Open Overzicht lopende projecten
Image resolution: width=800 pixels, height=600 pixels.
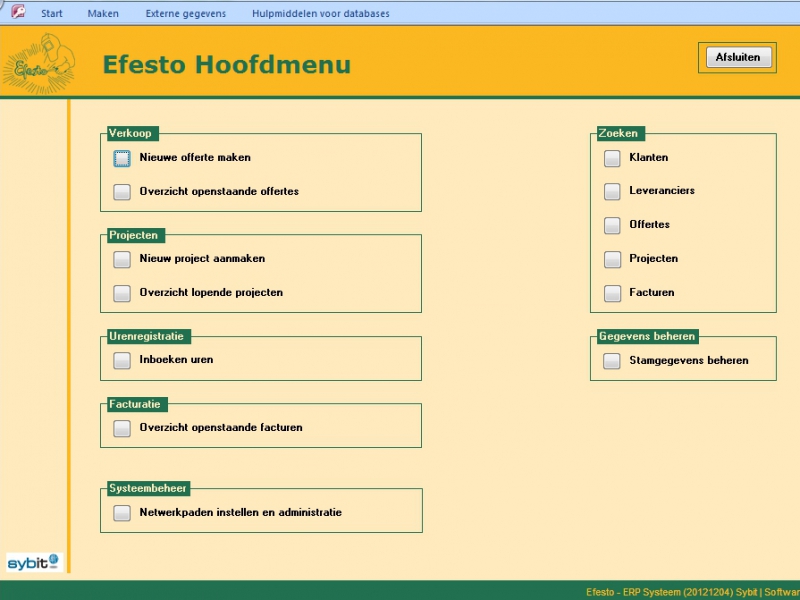(x=122, y=293)
